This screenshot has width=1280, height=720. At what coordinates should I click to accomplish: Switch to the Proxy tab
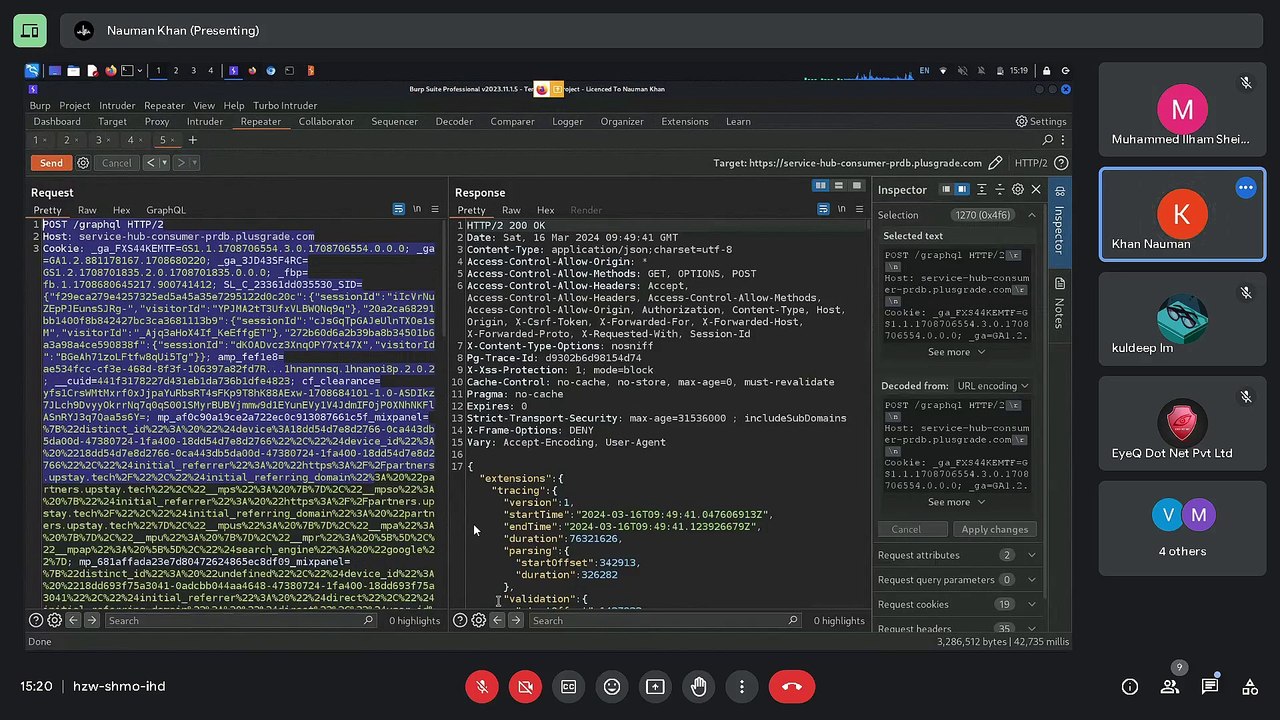click(157, 121)
